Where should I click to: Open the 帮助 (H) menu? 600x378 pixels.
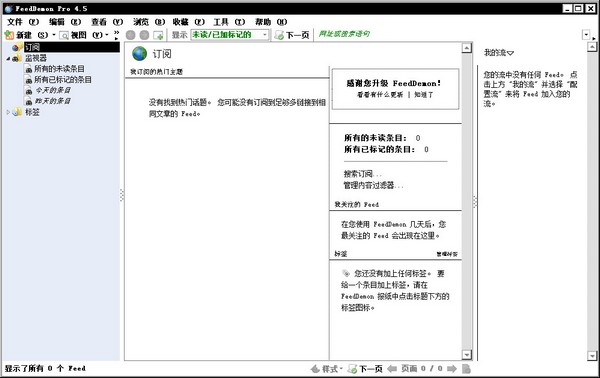(271, 22)
